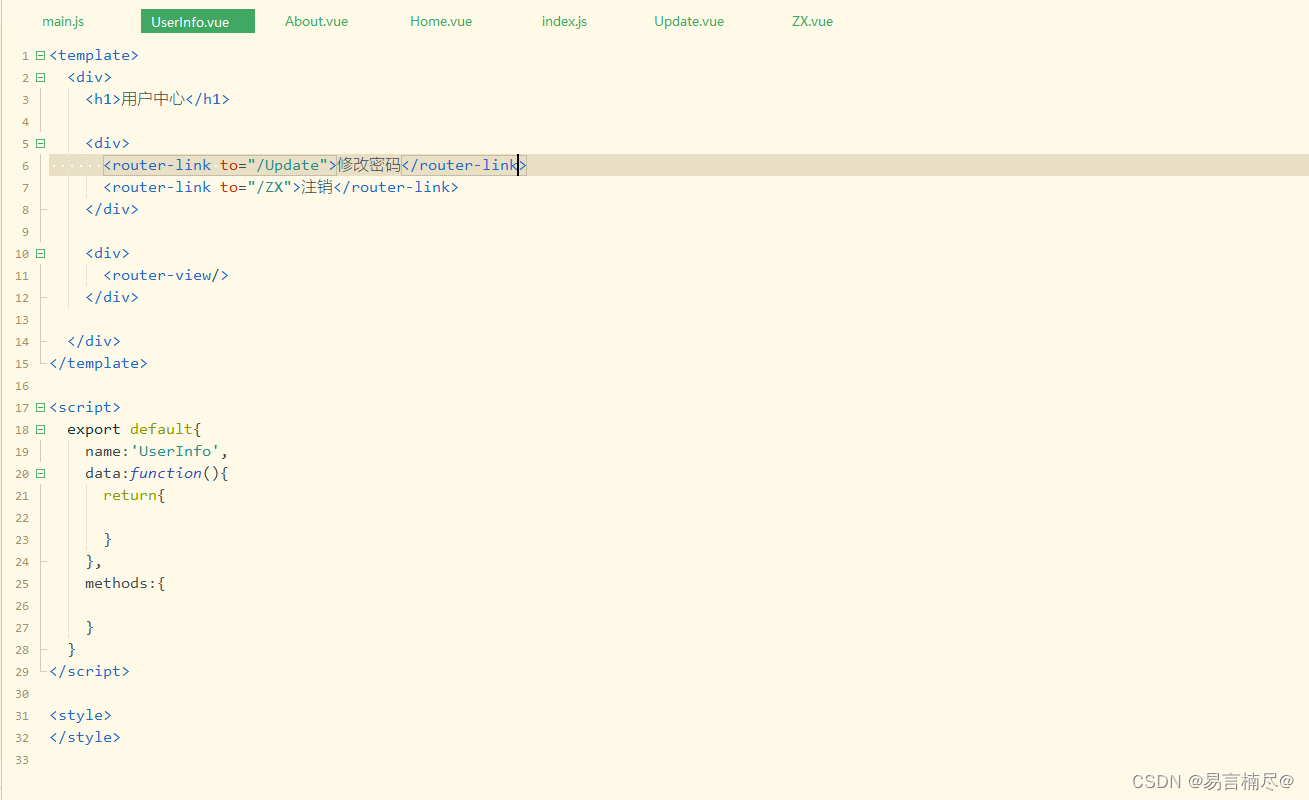1309x800 pixels.
Task: Collapse the outer div fold at line 2
Action: point(39,76)
